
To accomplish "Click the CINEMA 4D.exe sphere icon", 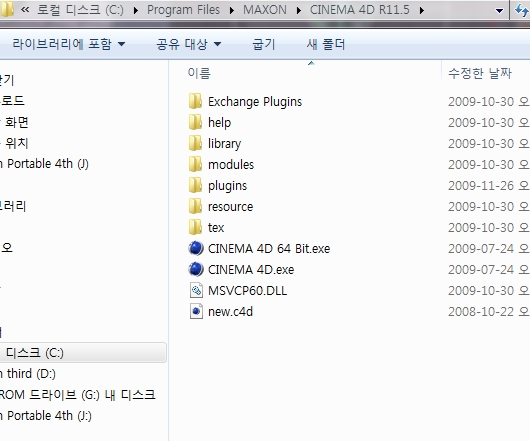I will 196,269.
